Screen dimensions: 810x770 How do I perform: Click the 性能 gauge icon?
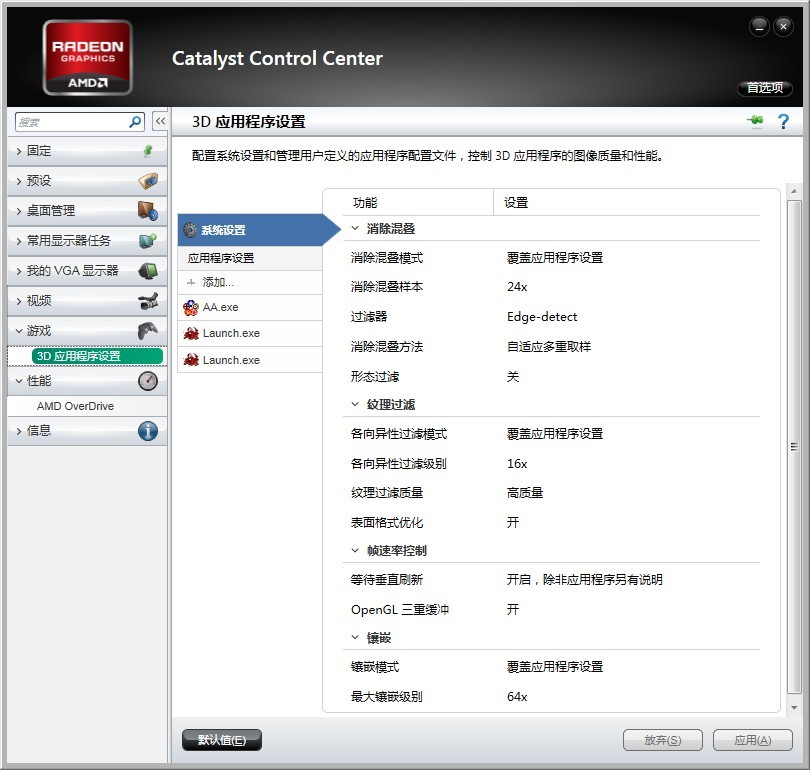click(148, 381)
